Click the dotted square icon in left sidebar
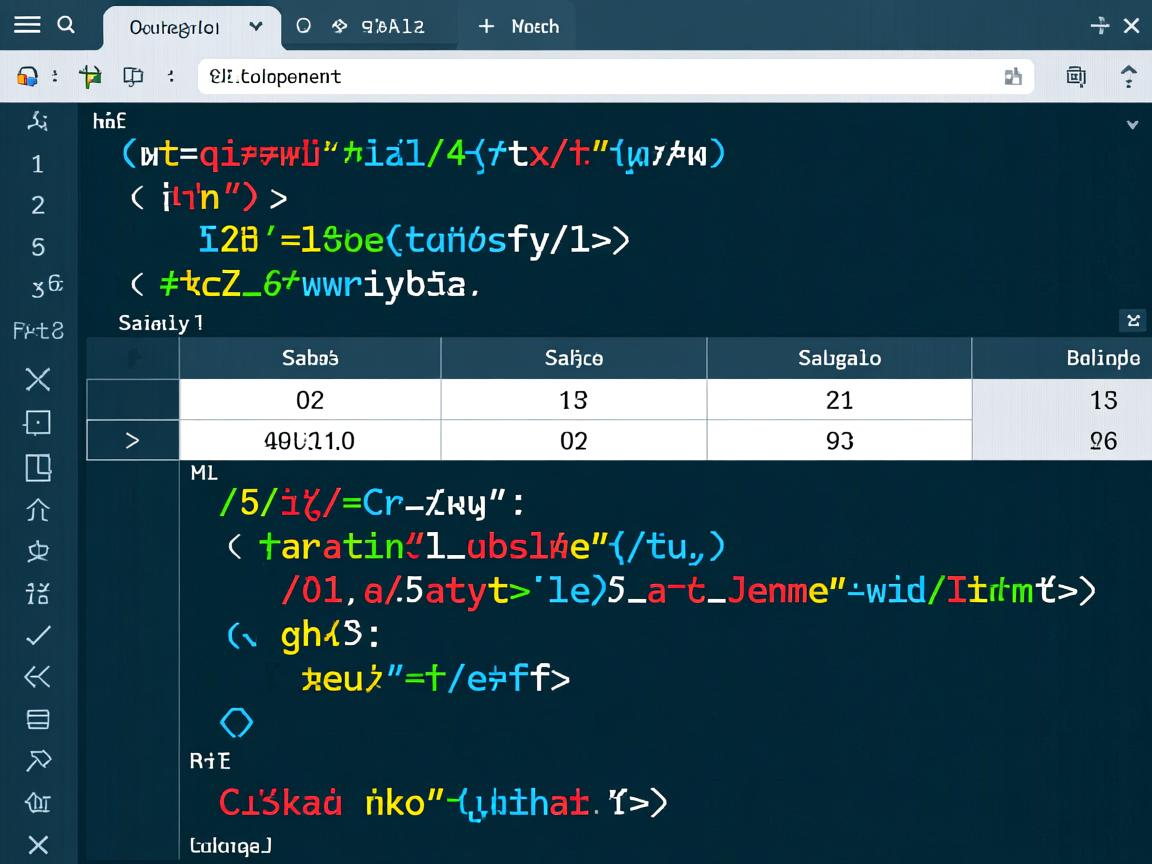 [37, 423]
